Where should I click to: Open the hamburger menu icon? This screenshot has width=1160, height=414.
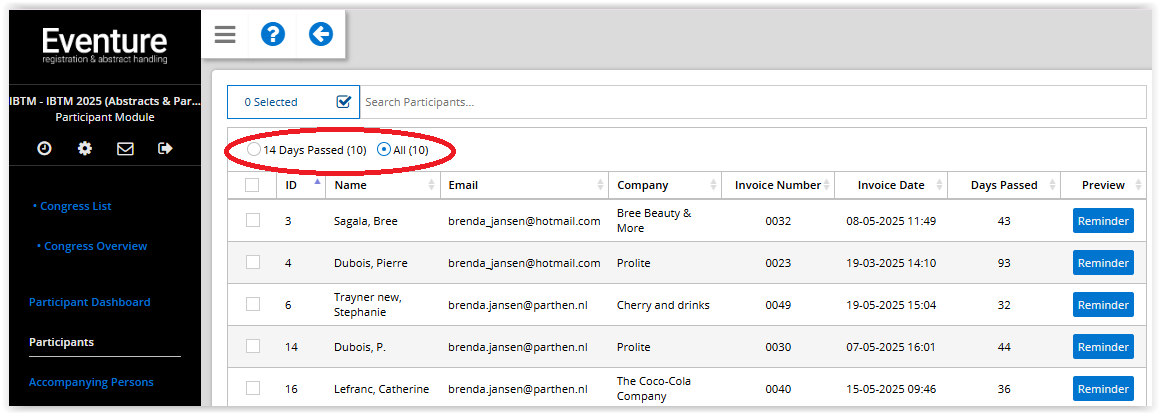225,35
